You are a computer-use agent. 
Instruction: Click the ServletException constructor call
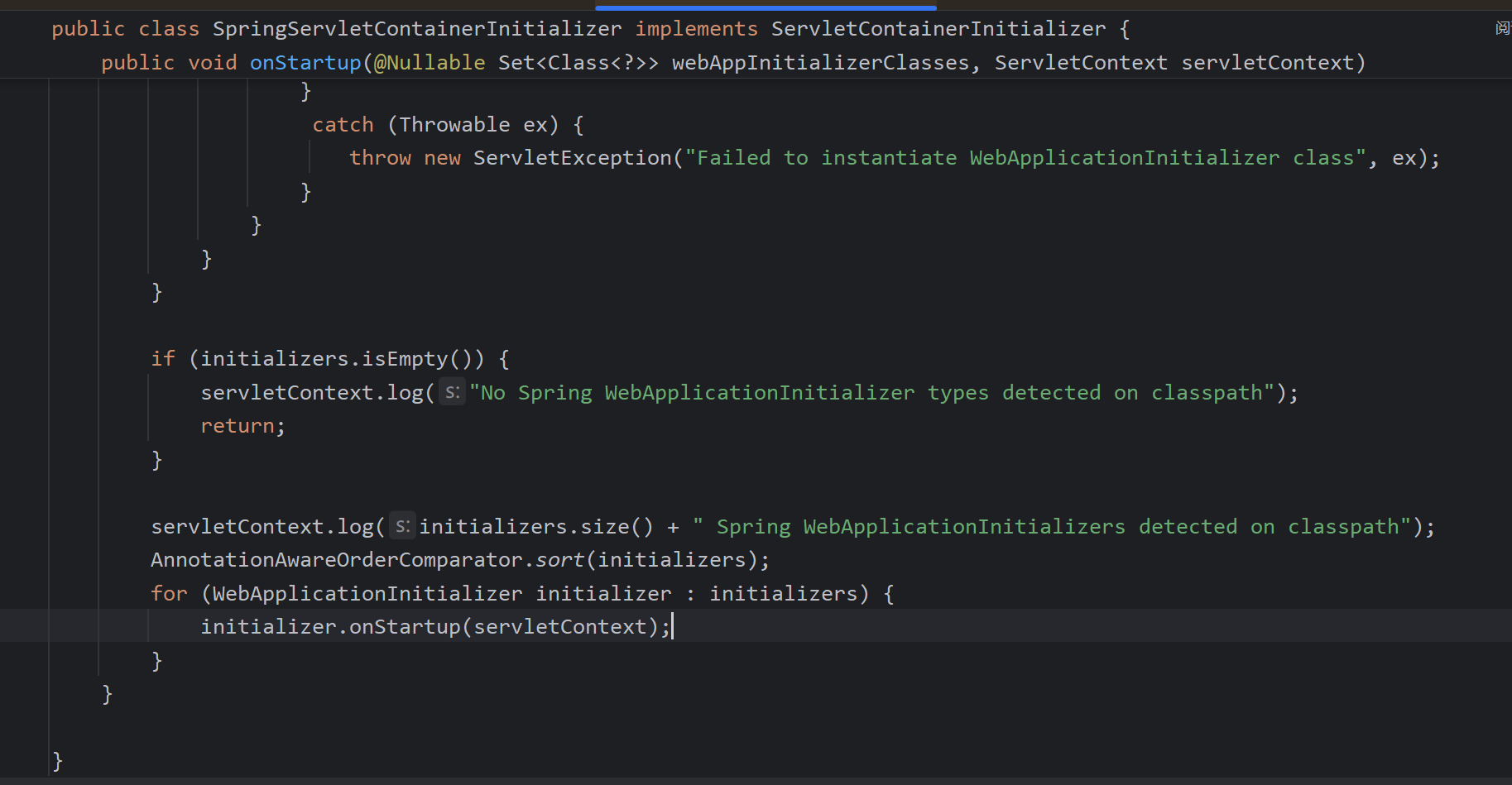pyautogui.click(x=573, y=158)
